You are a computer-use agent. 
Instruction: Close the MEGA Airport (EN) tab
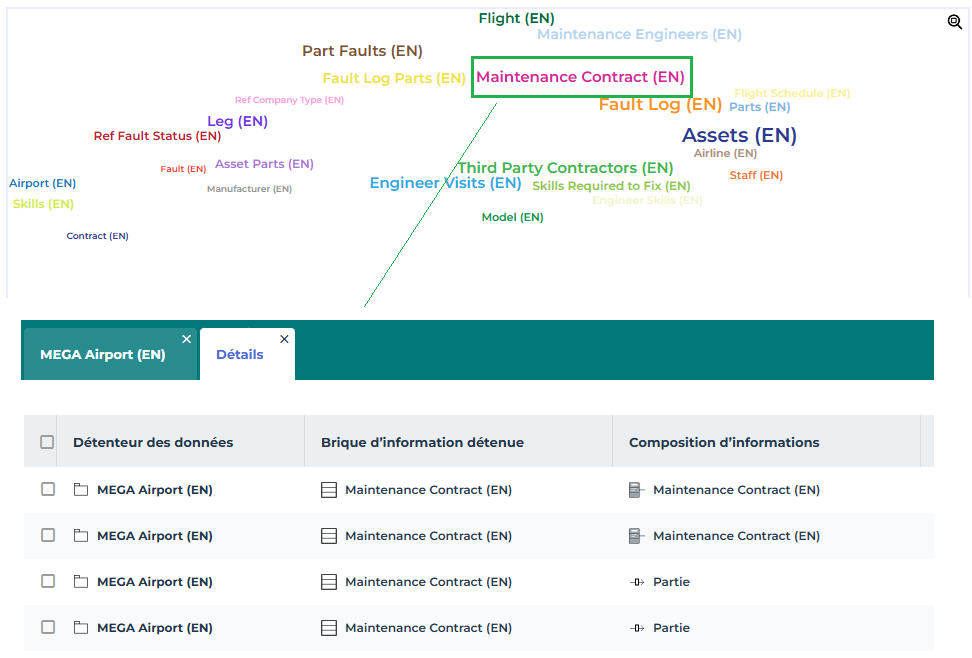click(x=186, y=340)
